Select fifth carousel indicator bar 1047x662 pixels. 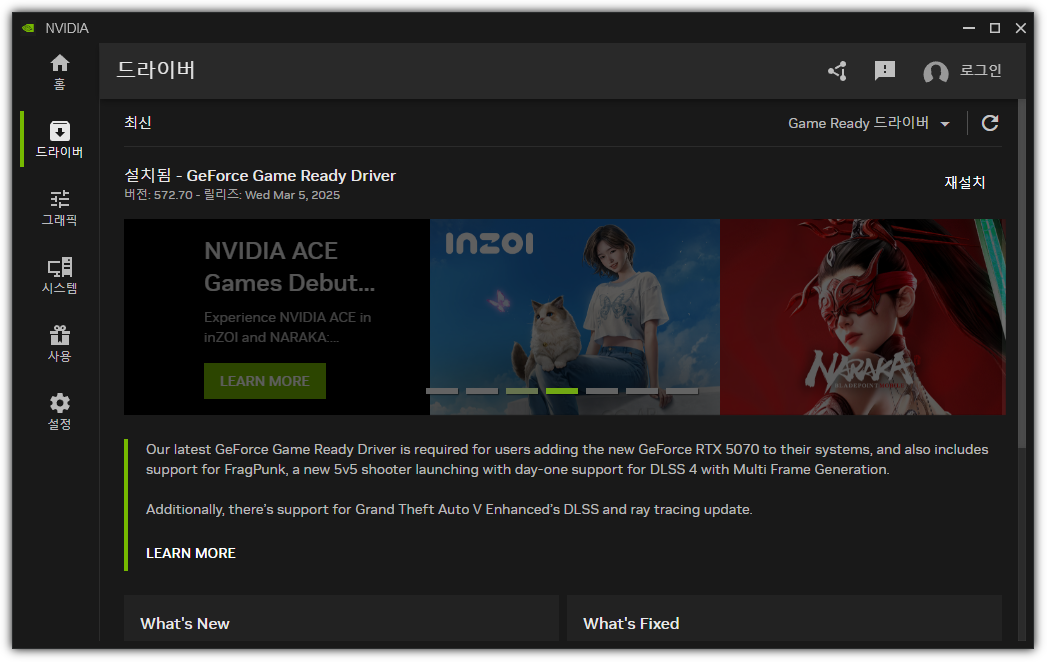pyautogui.click(x=602, y=391)
